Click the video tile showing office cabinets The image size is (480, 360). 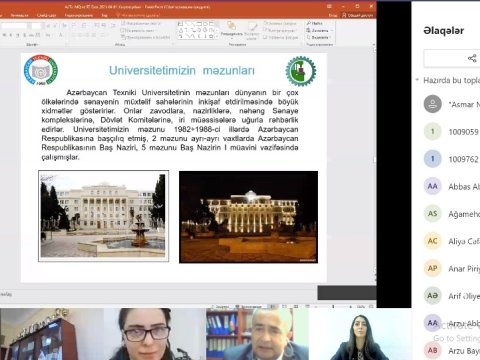click(52, 334)
